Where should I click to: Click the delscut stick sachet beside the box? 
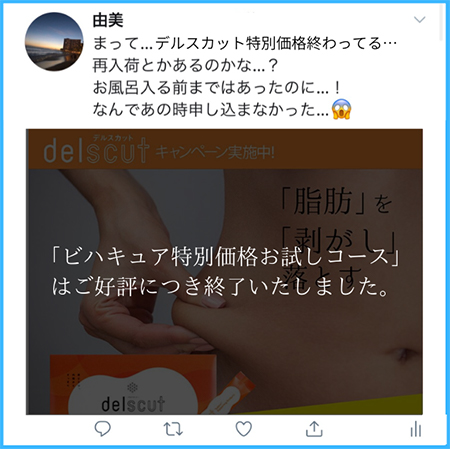(x=230, y=393)
